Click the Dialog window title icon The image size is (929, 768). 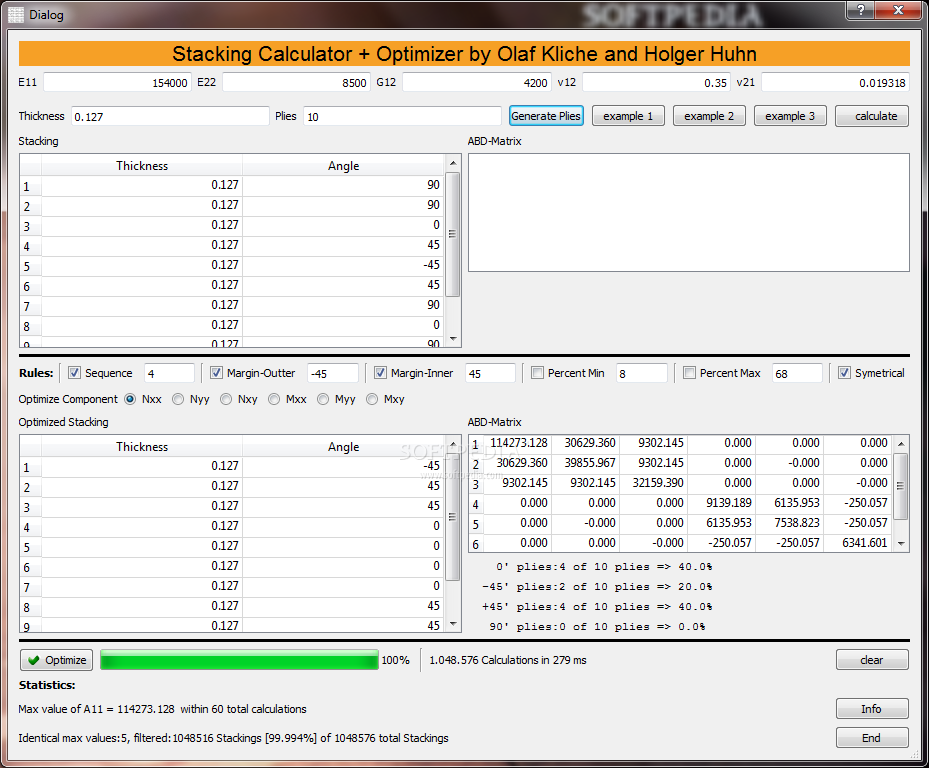pos(16,14)
